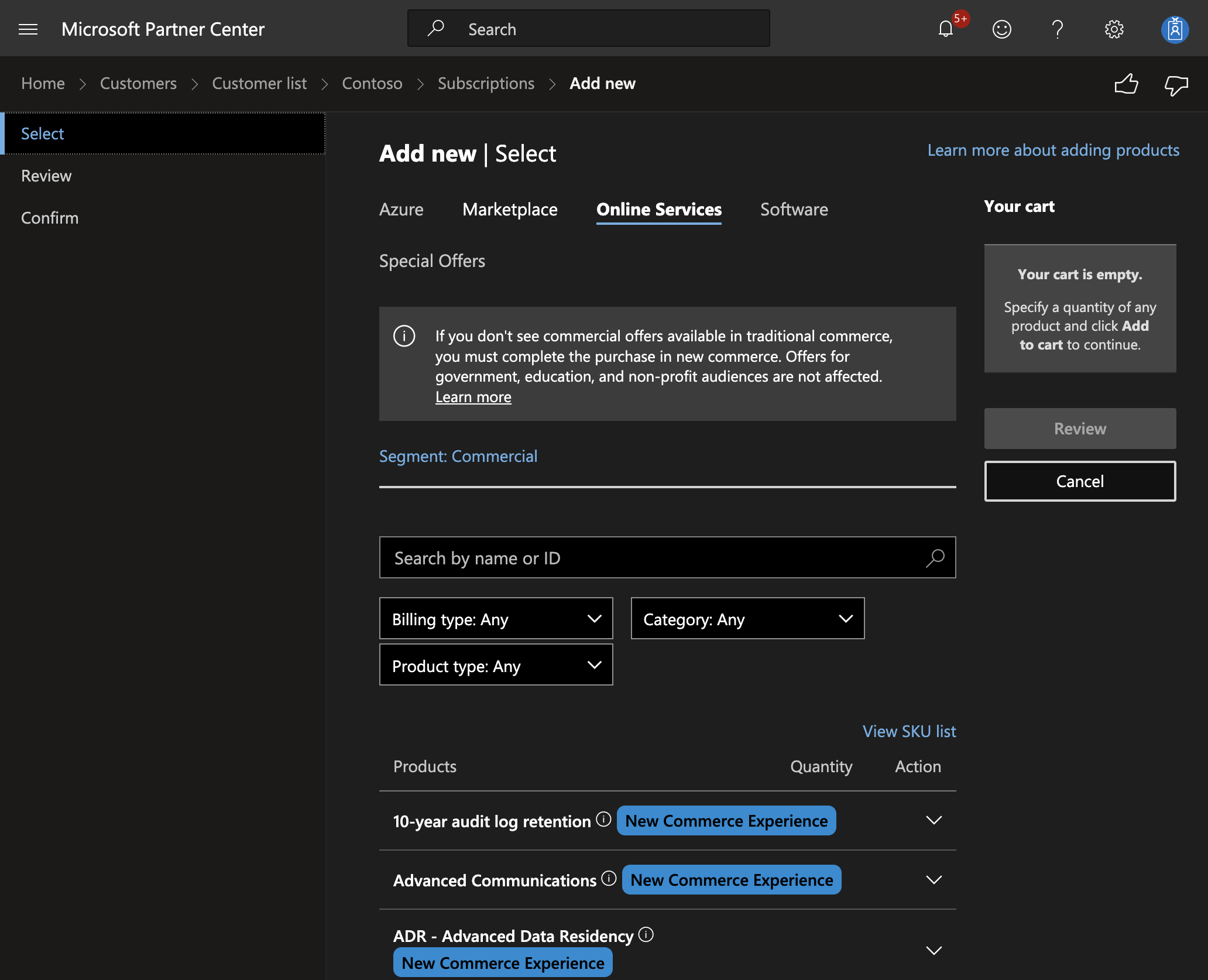Click info icon beside Advanced Communications
This screenshot has width=1208, height=980.
click(x=609, y=878)
